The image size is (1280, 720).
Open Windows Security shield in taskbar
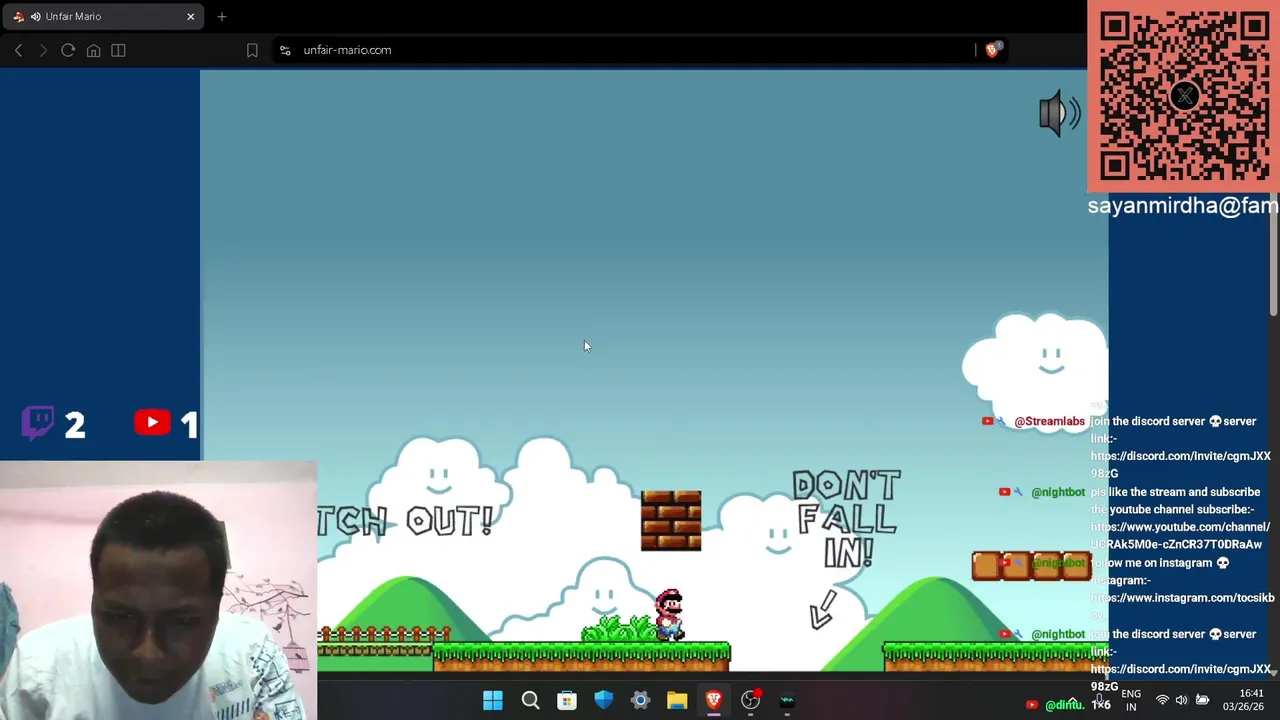point(603,701)
